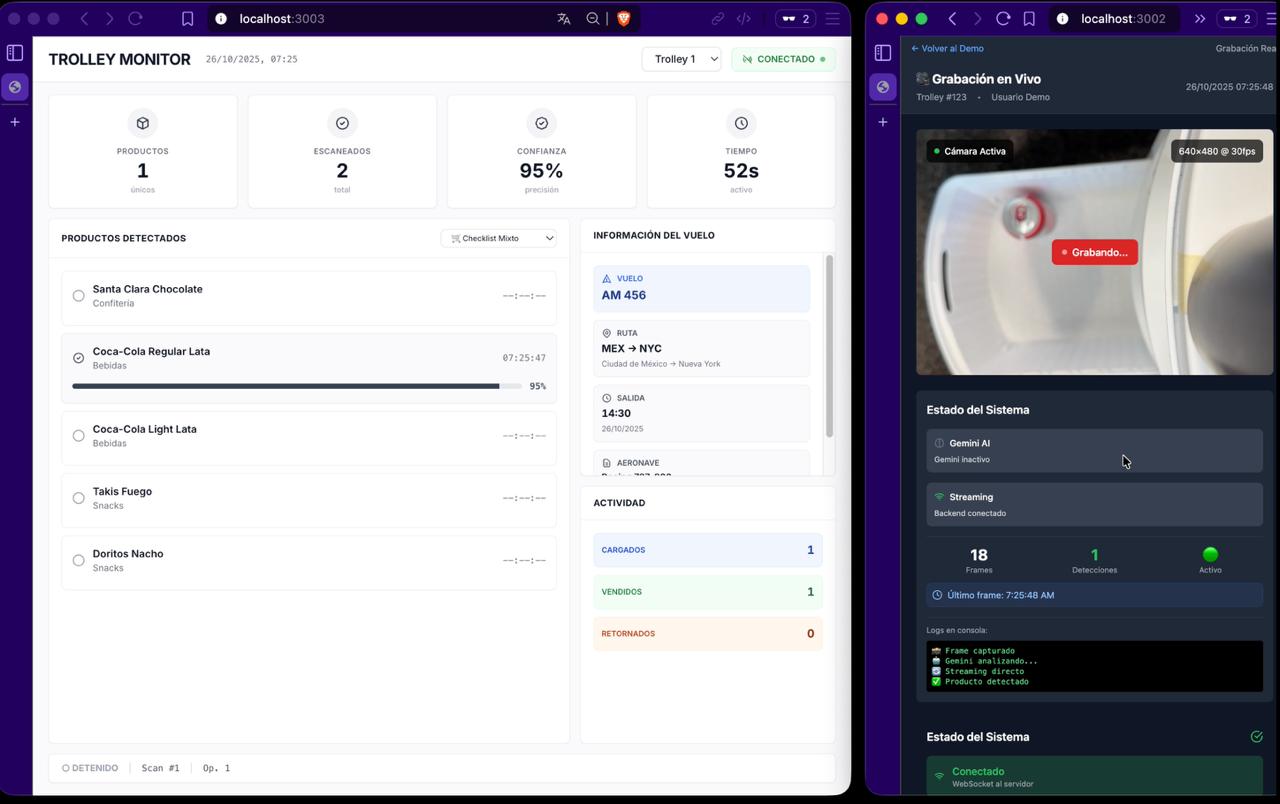Open the Brave shields icon in left window

[623, 18]
